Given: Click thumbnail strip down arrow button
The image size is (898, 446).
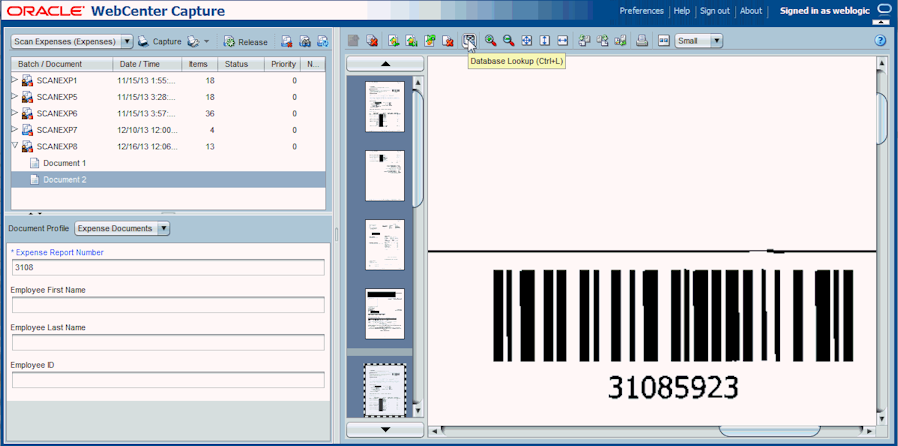Looking at the screenshot, I should click(x=385, y=430).
